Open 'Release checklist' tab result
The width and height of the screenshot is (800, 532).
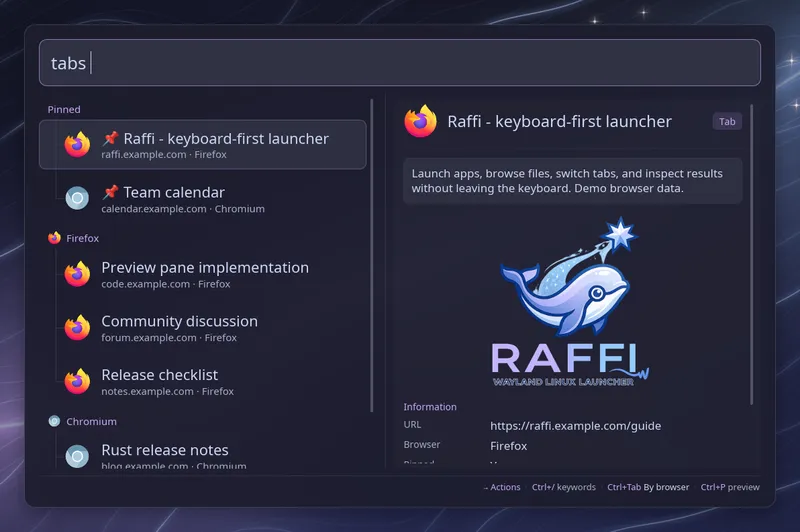coord(203,381)
